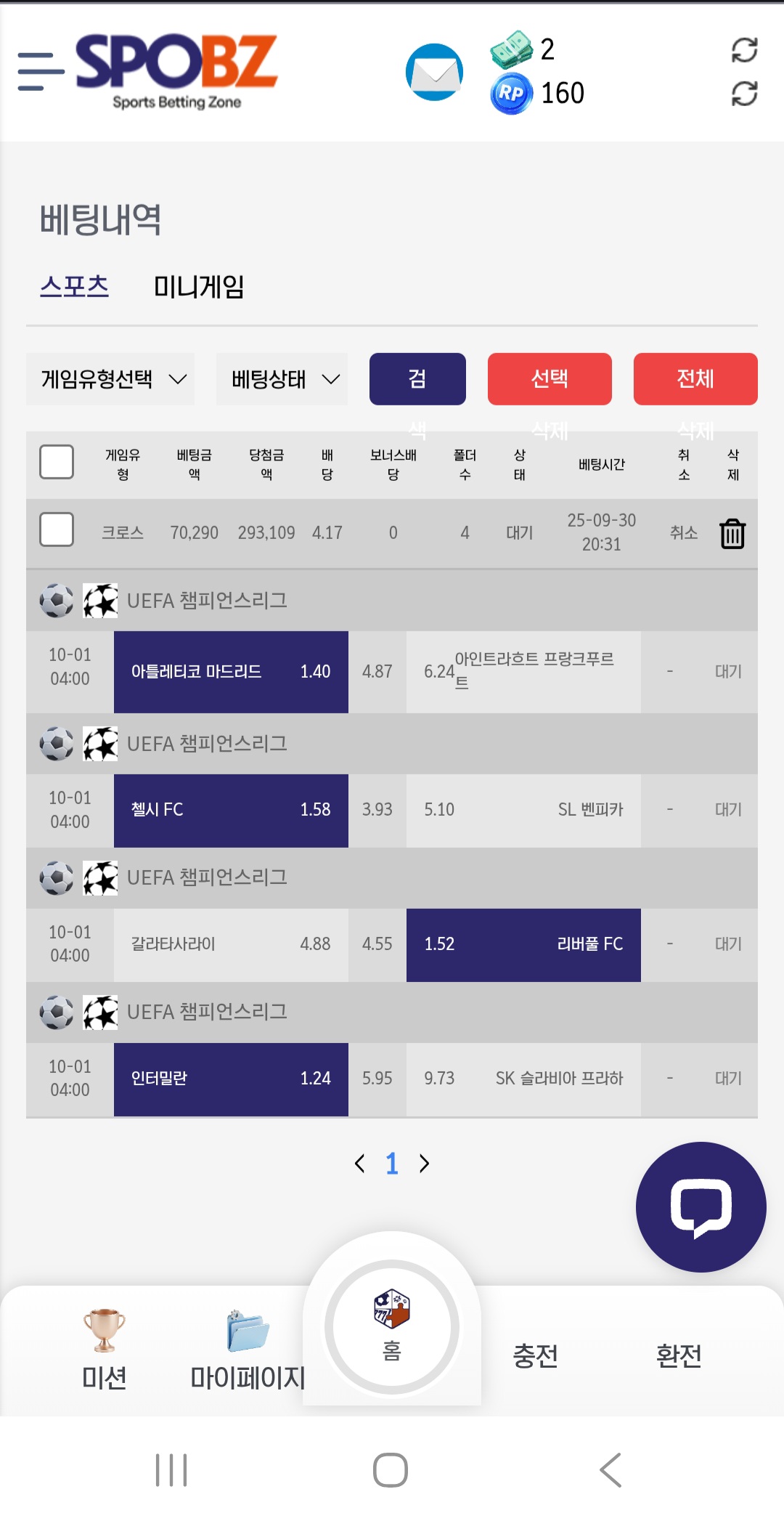Open the betting status dropdown
The height and width of the screenshot is (1521, 784).
coord(282,379)
